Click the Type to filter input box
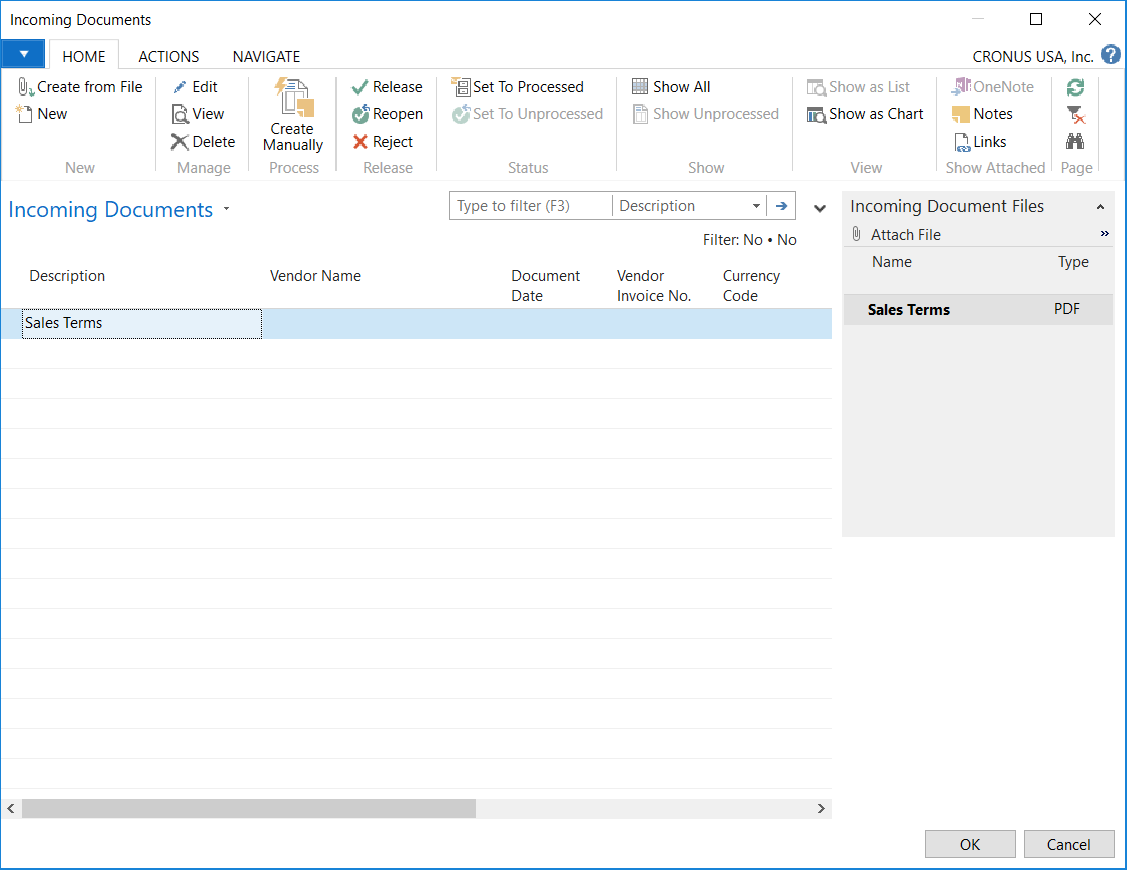This screenshot has width=1127, height=870. [530, 206]
